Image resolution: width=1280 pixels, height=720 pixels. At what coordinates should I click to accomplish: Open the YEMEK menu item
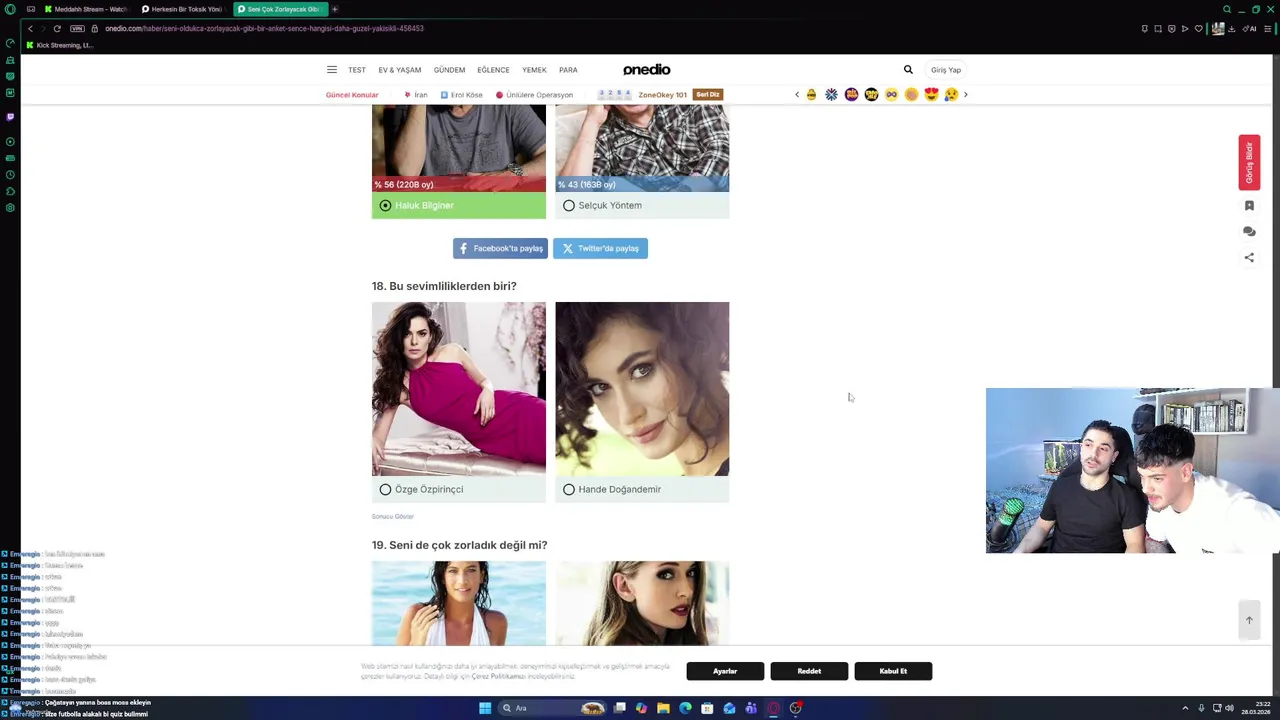534,70
